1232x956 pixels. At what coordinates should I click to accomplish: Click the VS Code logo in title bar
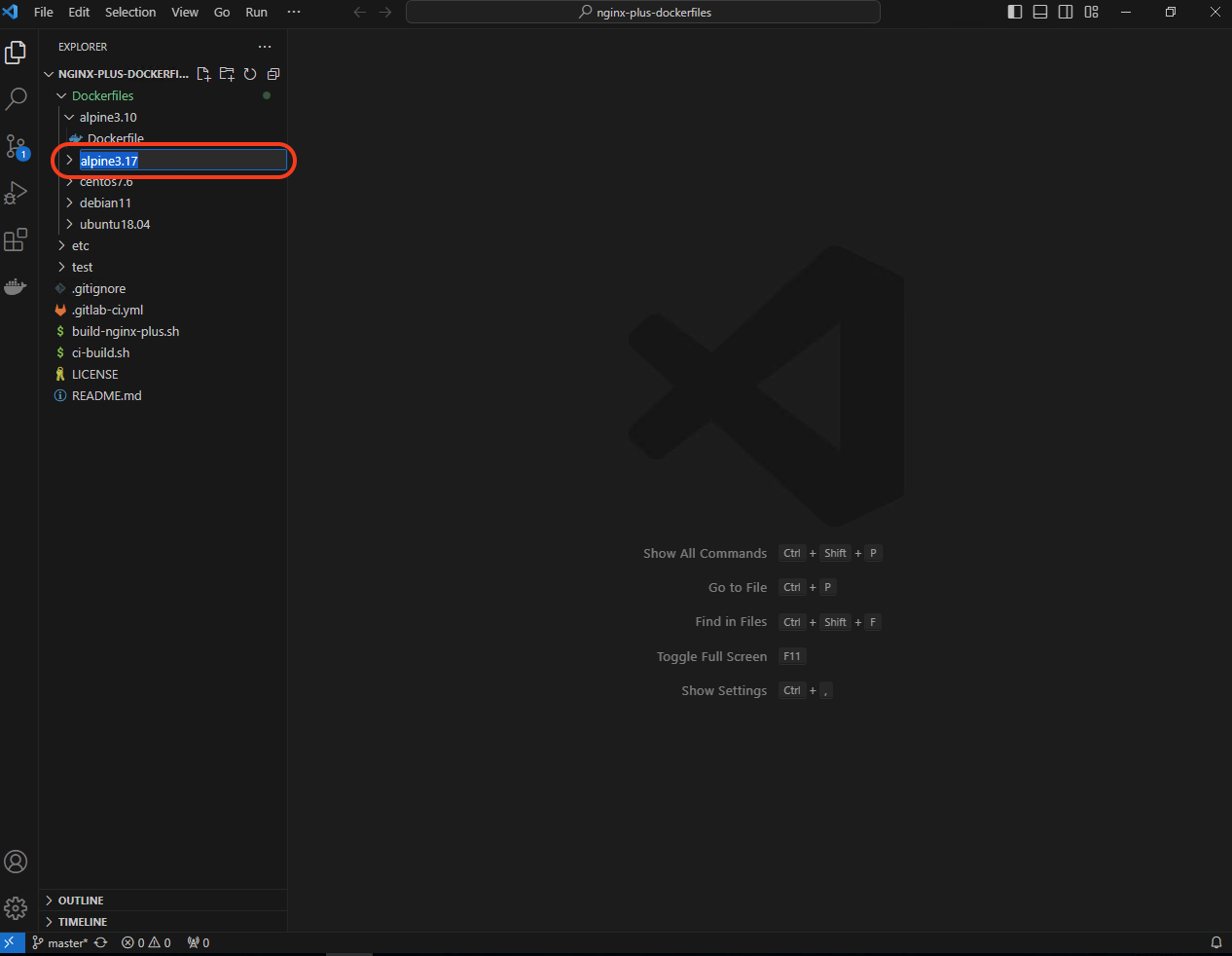[11, 12]
